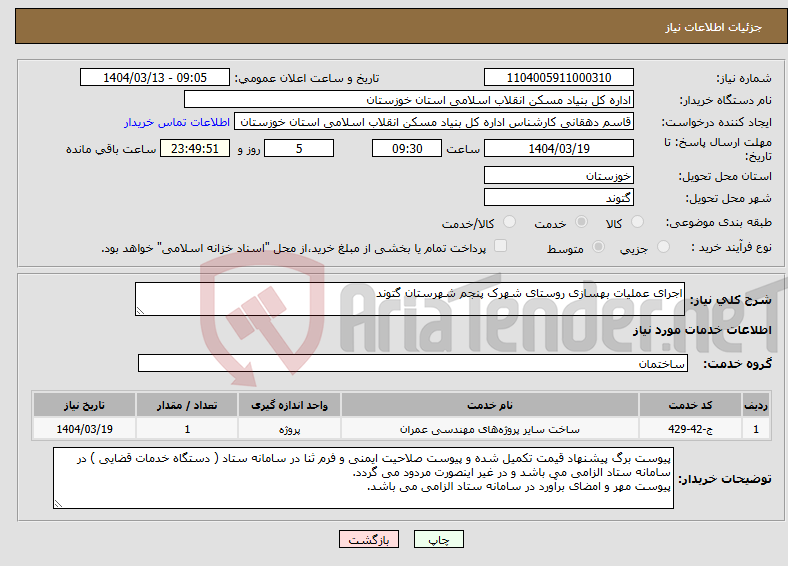Screen dimensions: 788x566
Task: Click the گروه خدمت field ساختمان
Action: pyautogui.click(x=413, y=363)
